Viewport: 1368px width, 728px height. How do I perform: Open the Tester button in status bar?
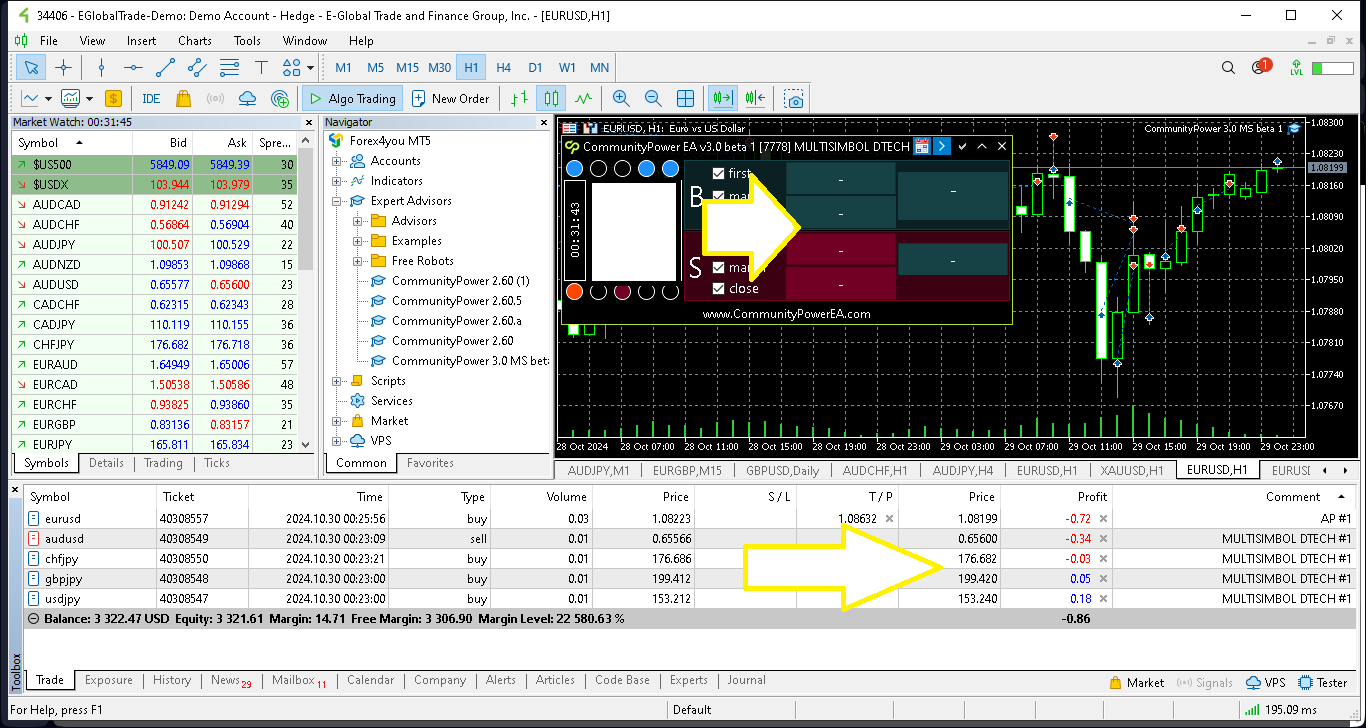coord(1323,683)
